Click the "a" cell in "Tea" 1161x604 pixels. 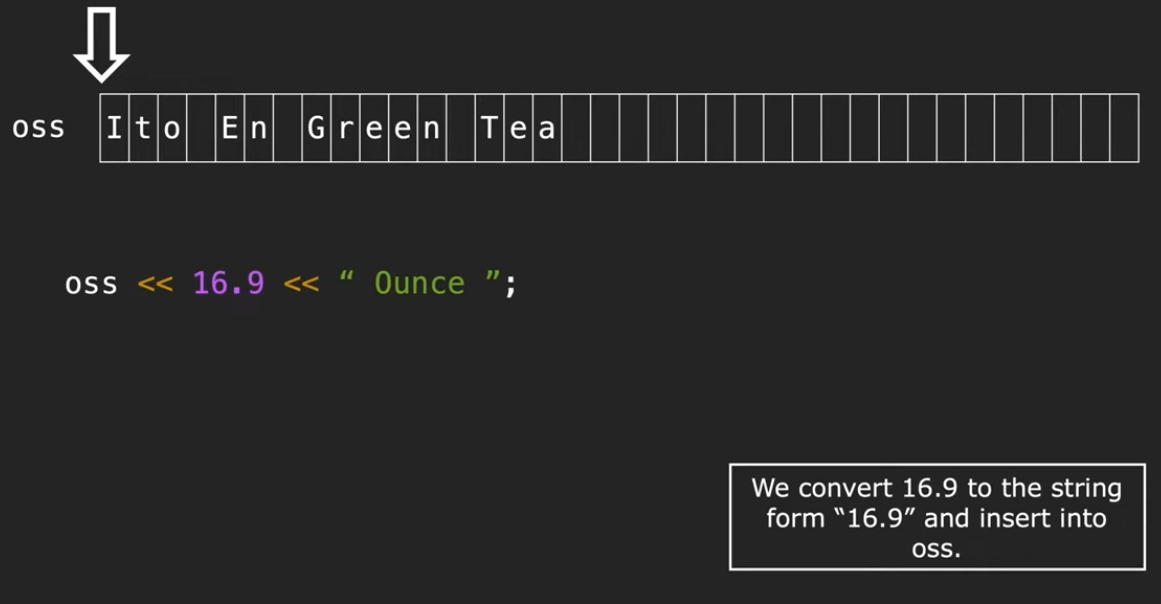(x=547, y=128)
